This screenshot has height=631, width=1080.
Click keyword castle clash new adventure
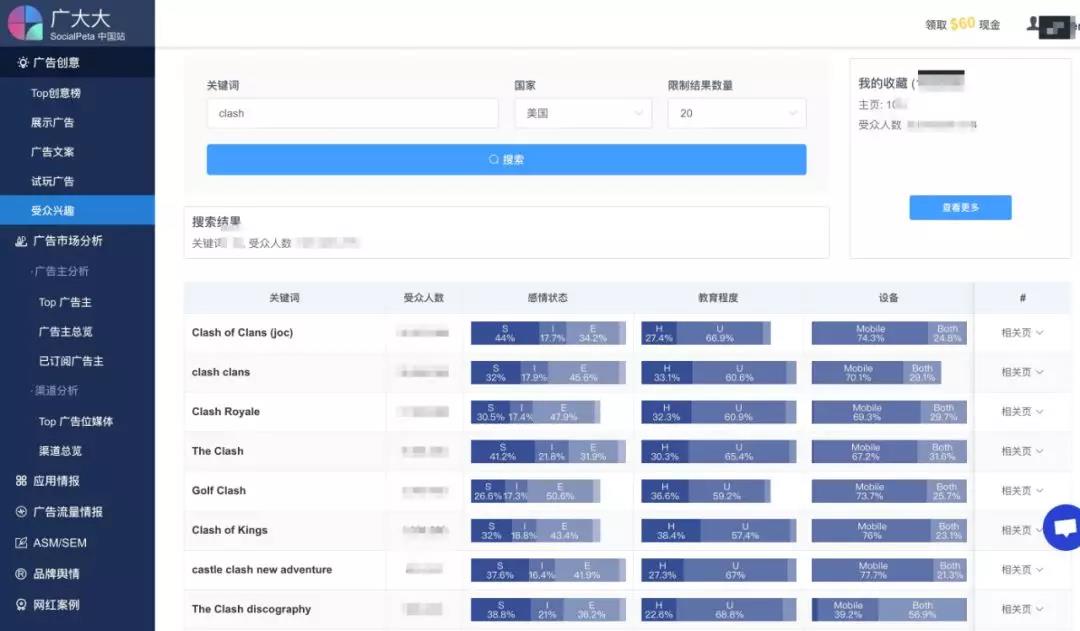pos(262,570)
